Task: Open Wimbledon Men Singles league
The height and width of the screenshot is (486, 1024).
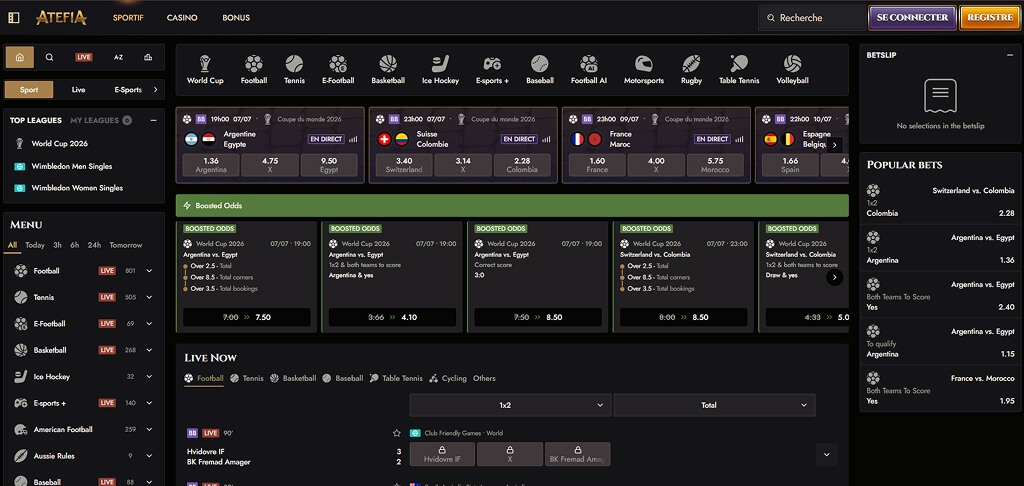Action: [72, 167]
